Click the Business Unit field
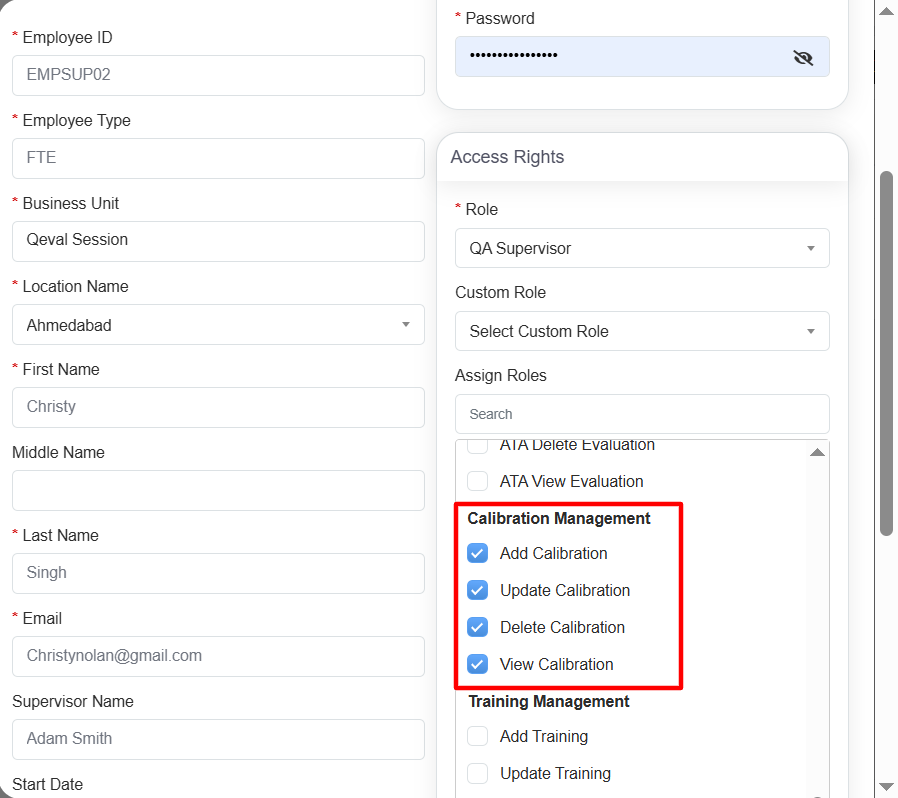 click(218, 241)
